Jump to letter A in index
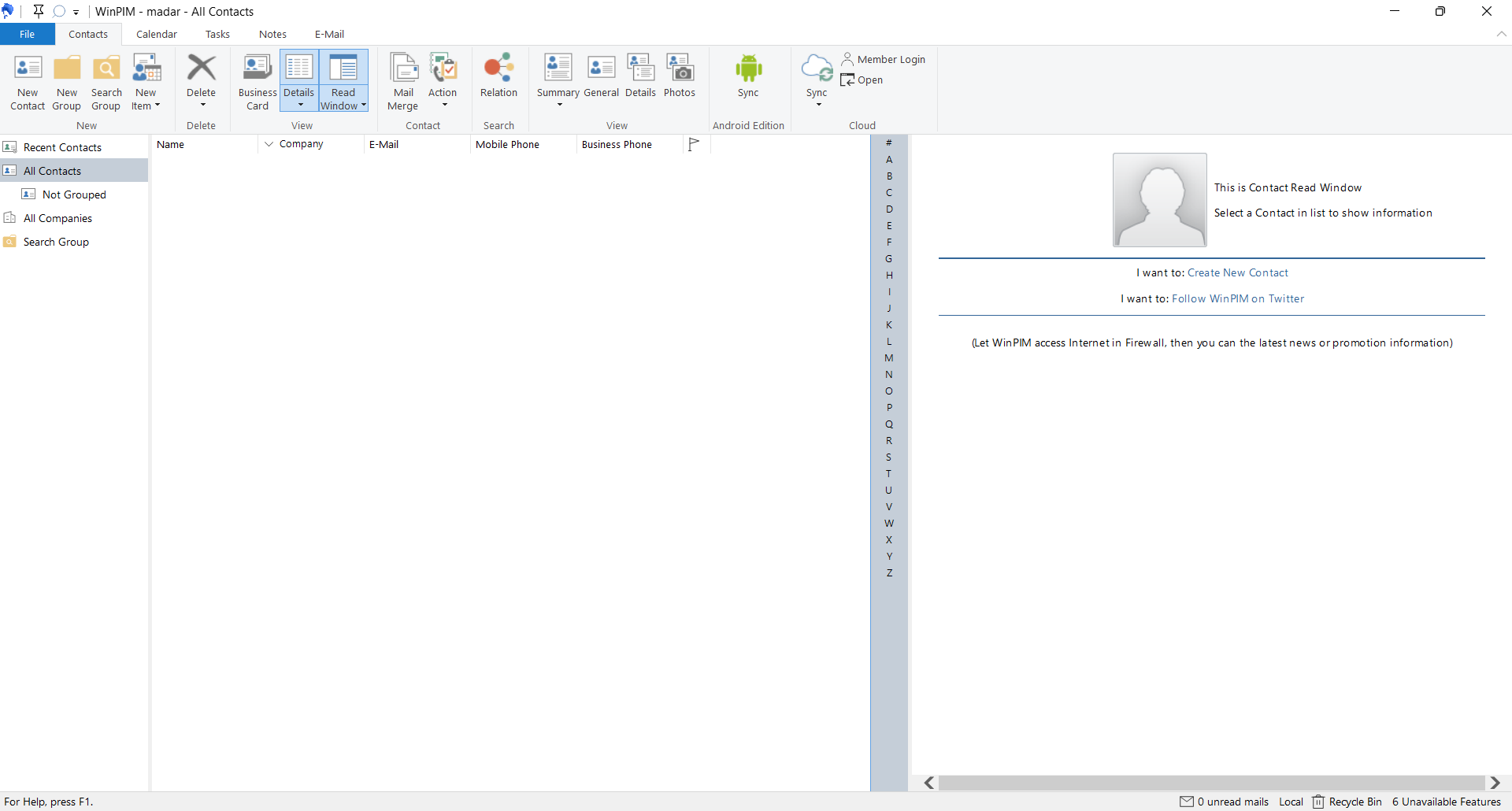This screenshot has width=1512, height=811. click(x=889, y=159)
